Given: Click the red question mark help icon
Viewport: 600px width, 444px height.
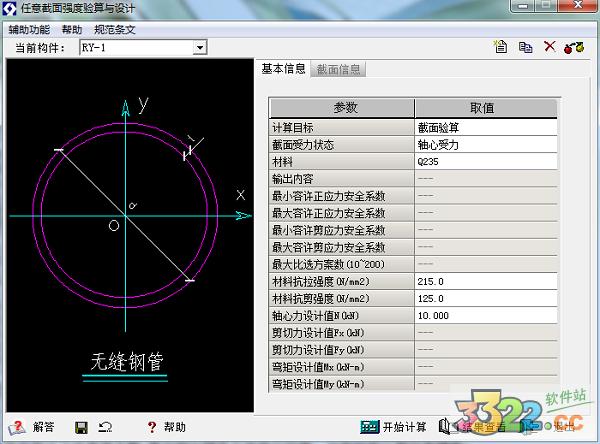Looking at the screenshot, I should pos(152,427).
